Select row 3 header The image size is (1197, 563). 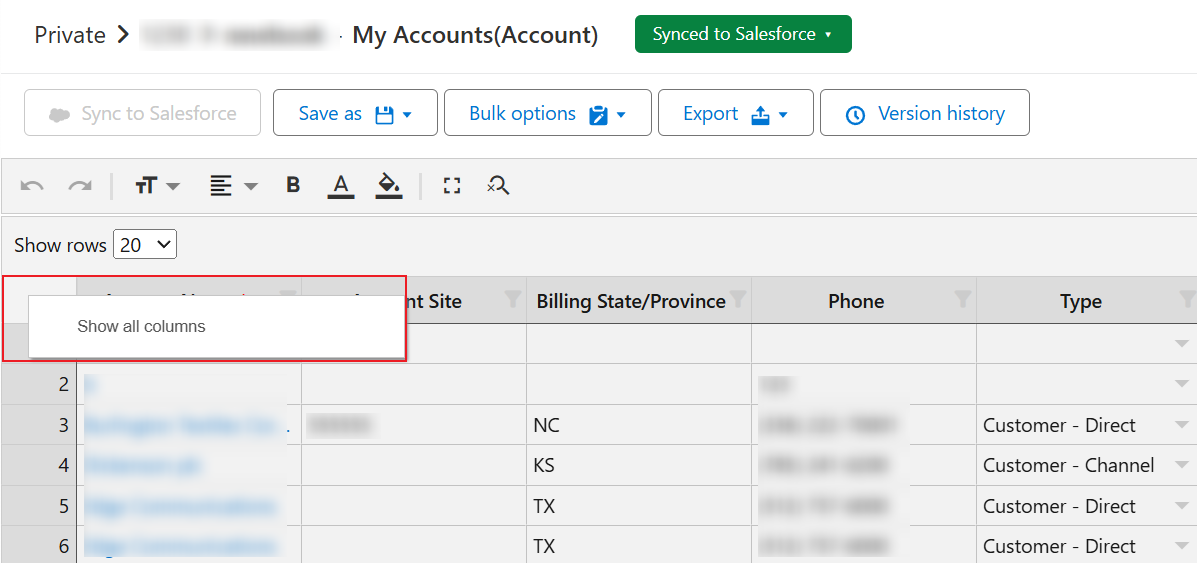[39, 425]
